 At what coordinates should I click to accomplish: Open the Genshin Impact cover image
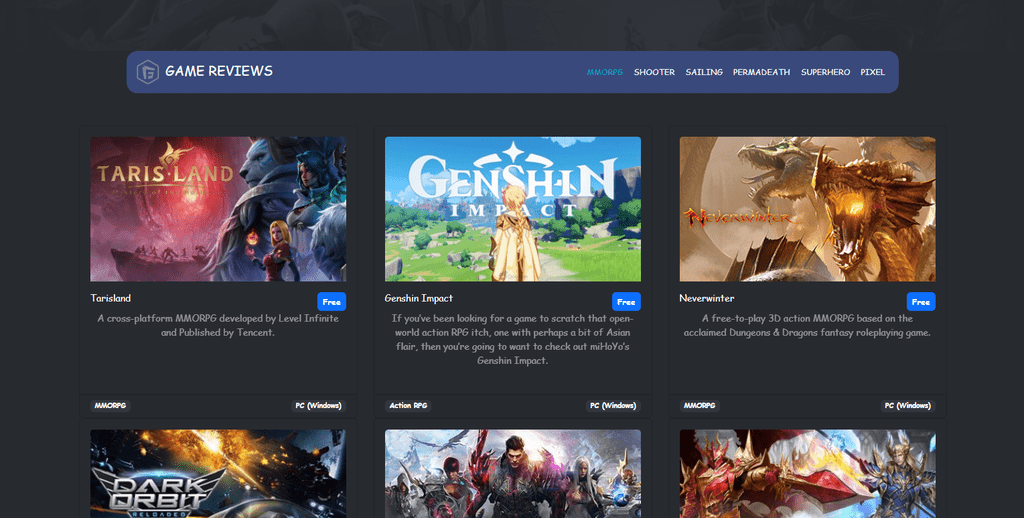(513, 209)
